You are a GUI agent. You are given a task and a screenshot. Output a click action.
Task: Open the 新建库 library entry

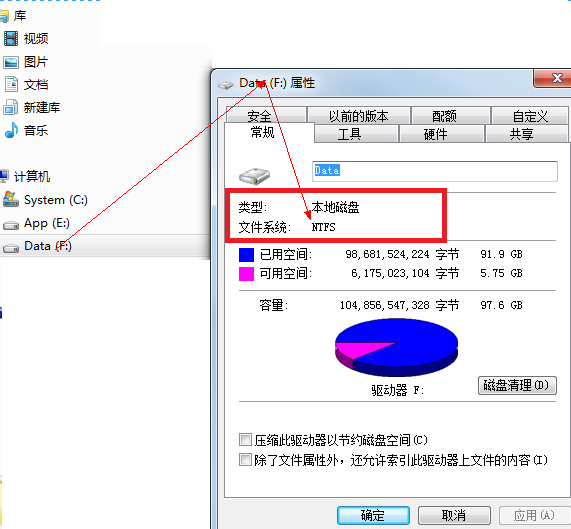coord(42,107)
